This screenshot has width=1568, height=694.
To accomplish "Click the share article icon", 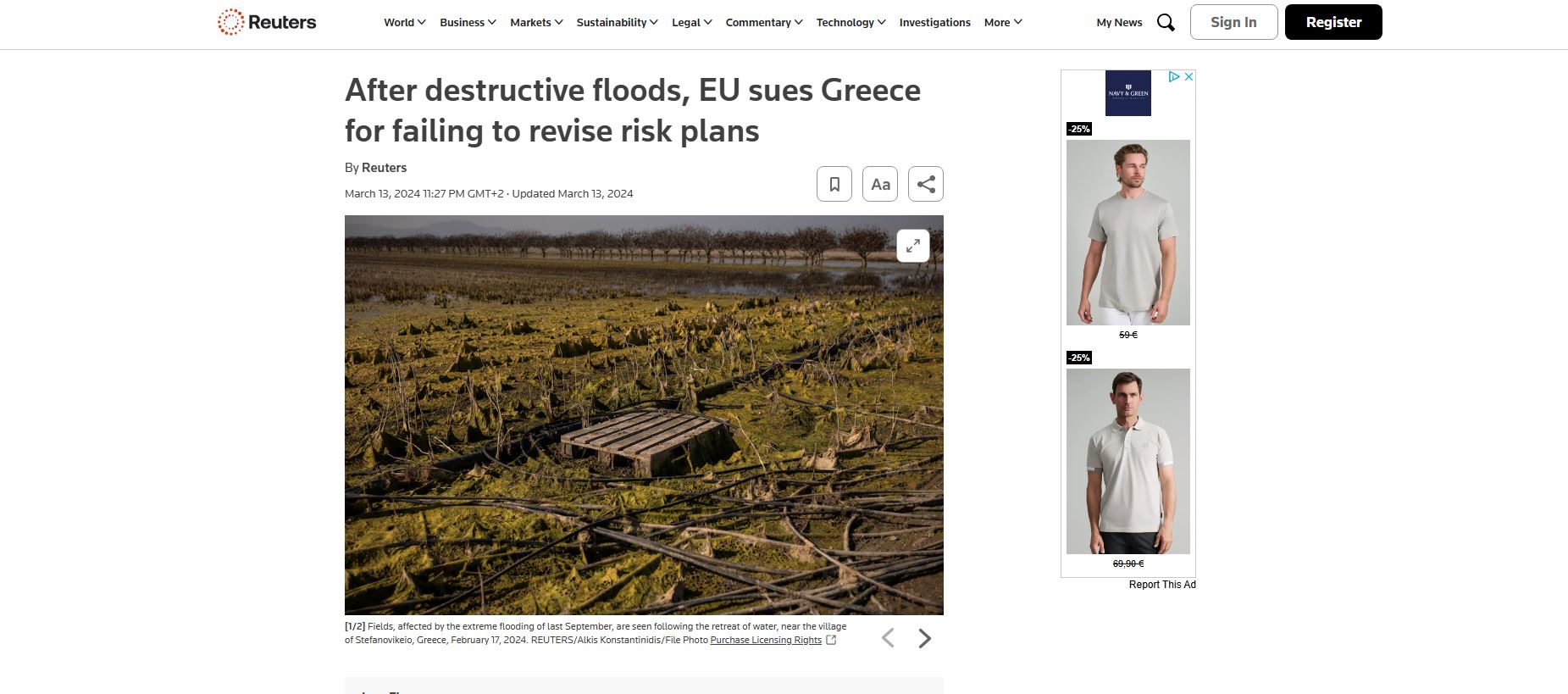I will click(926, 184).
